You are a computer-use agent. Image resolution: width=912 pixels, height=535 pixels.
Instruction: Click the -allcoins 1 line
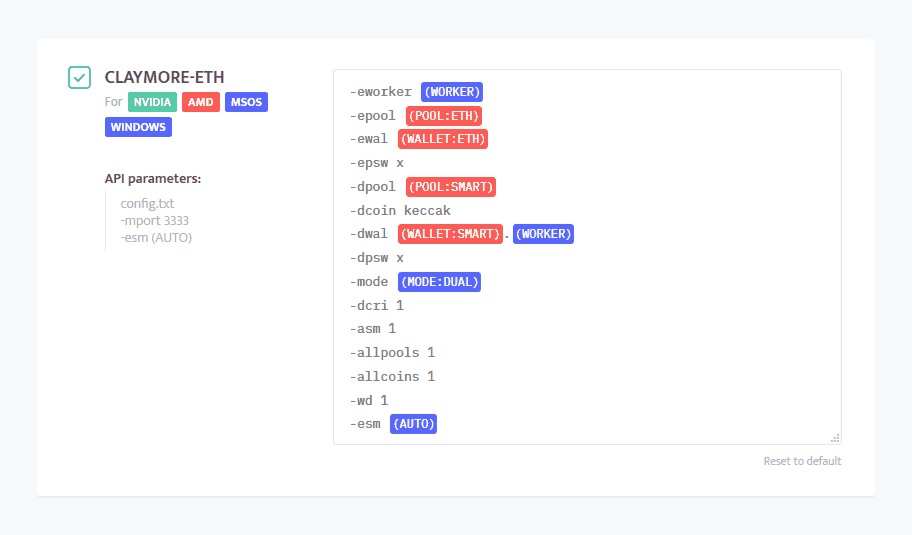pyautogui.click(x=393, y=376)
